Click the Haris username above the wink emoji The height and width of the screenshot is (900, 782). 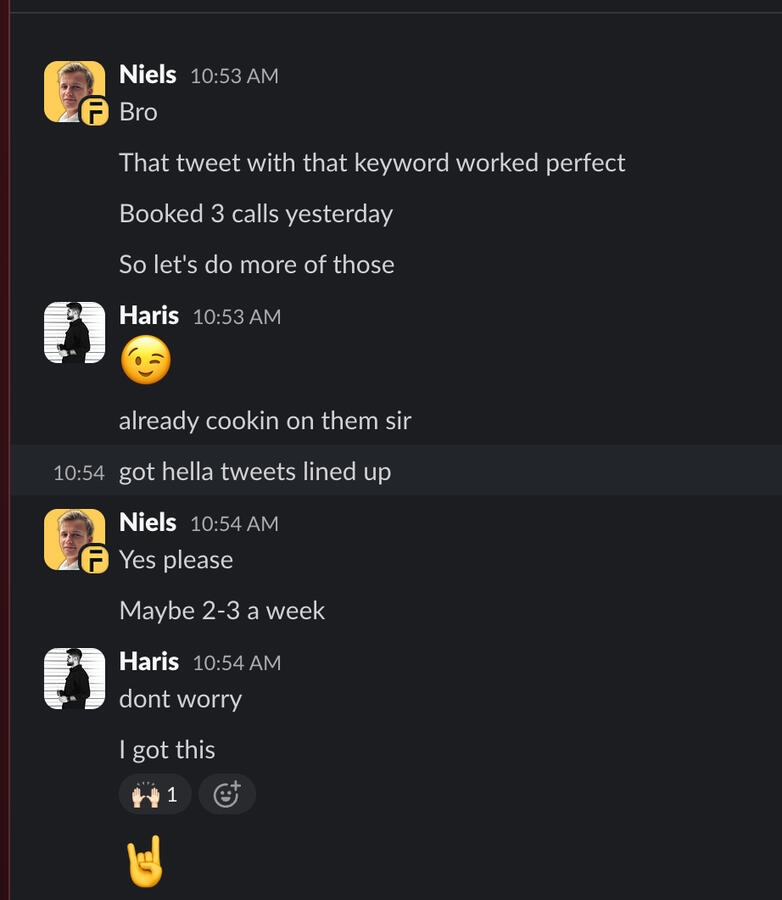coord(149,315)
